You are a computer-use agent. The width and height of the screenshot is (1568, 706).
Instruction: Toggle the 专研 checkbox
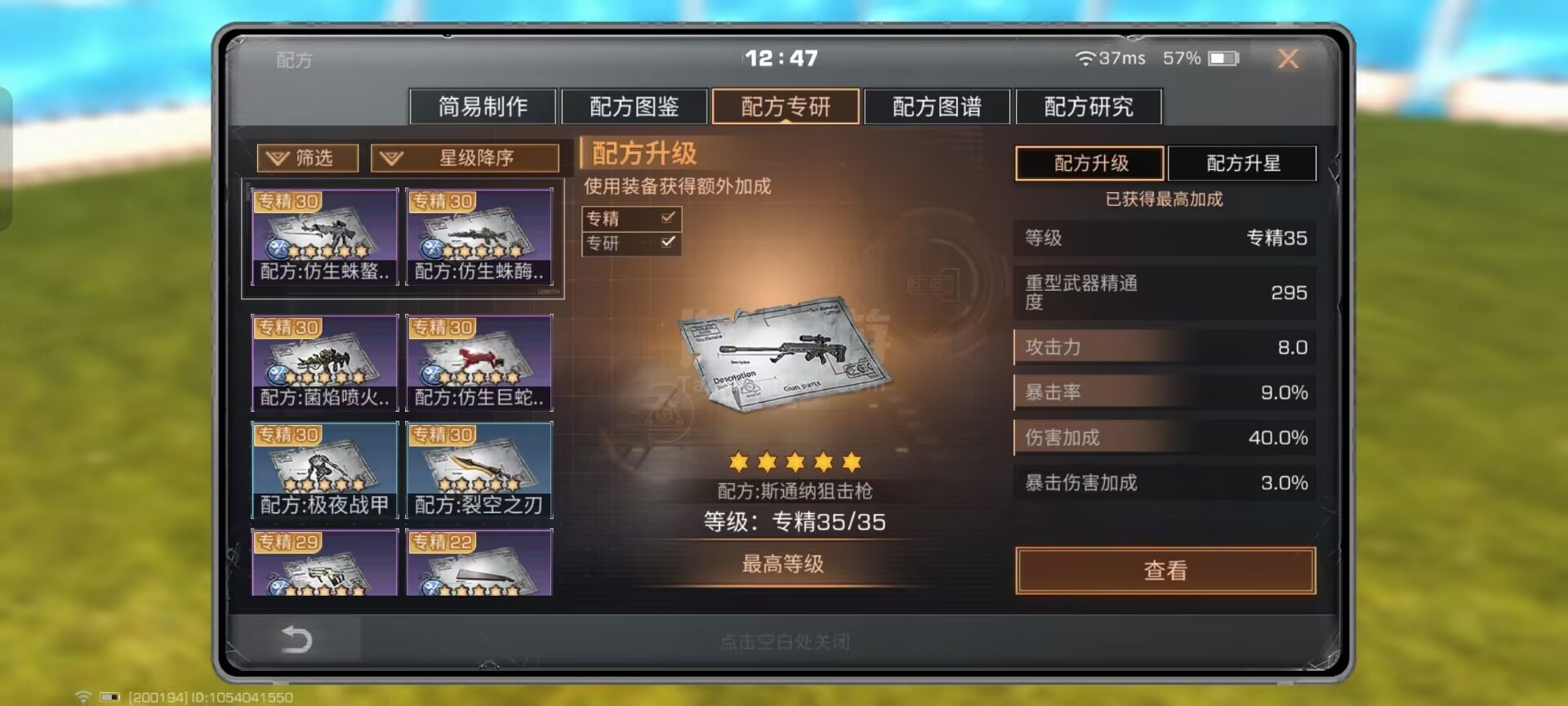668,242
